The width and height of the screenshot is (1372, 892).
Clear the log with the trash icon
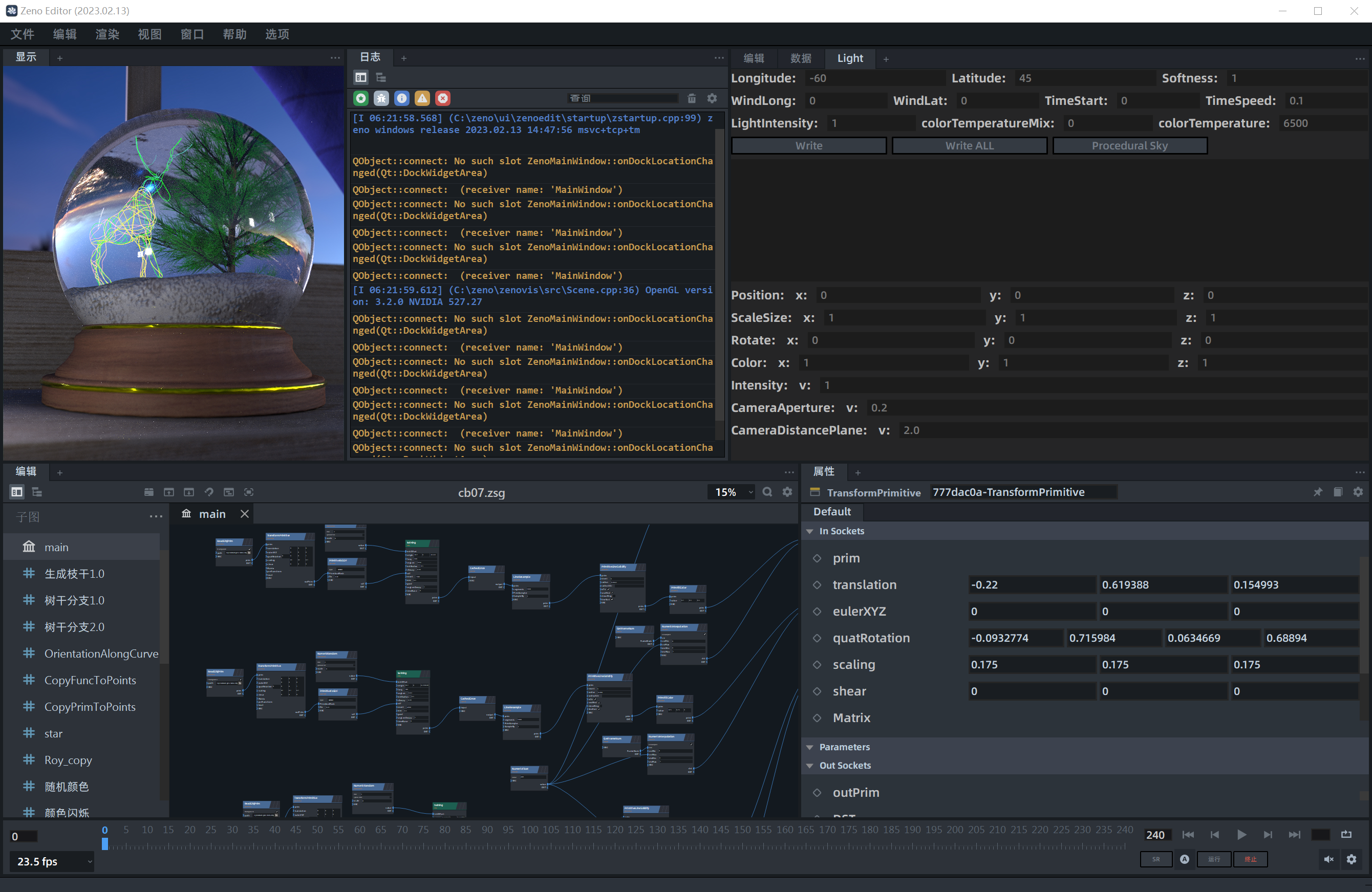(691, 99)
